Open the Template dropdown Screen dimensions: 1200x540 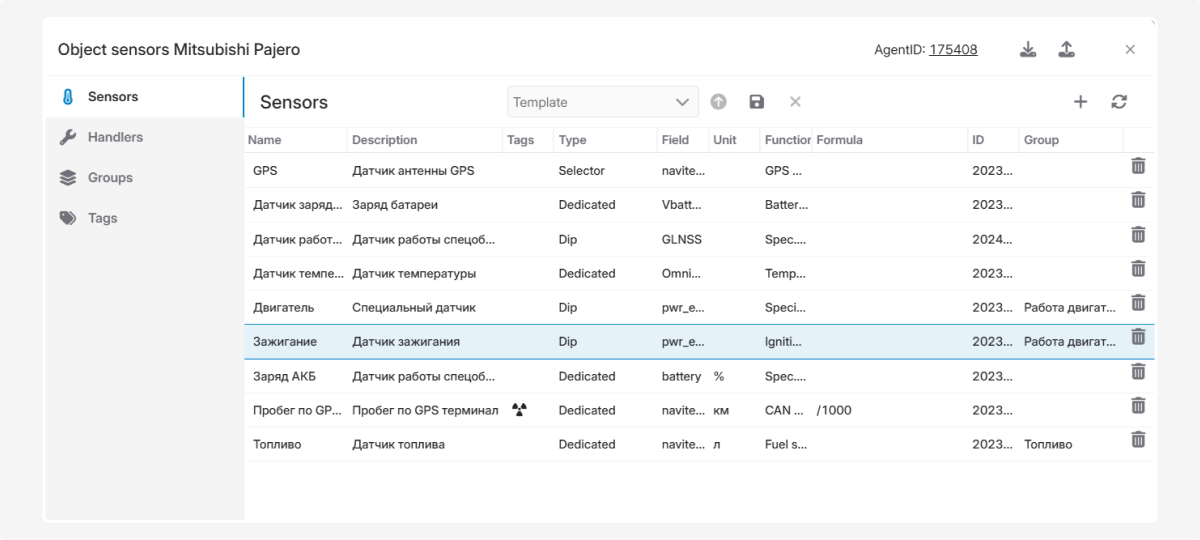pyautogui.click(x=603, y=102)
